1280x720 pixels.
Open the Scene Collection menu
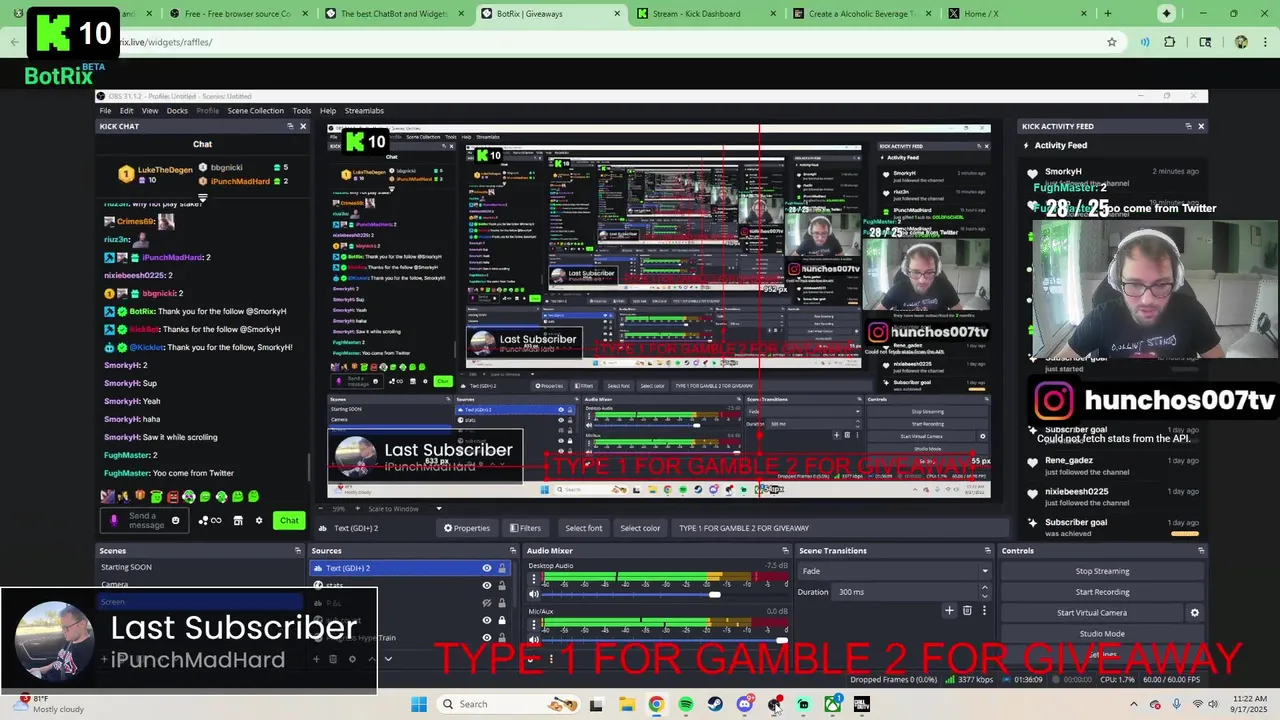(255, 111)
